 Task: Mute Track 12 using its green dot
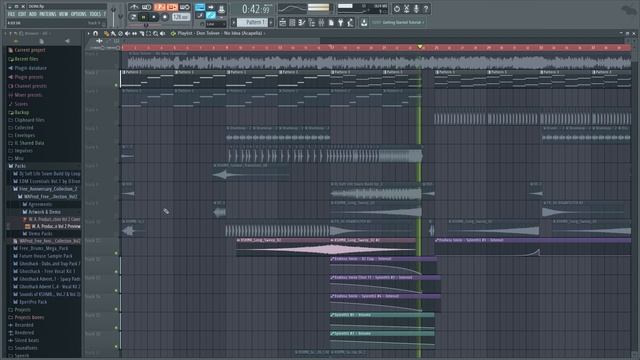click(116, 272)
